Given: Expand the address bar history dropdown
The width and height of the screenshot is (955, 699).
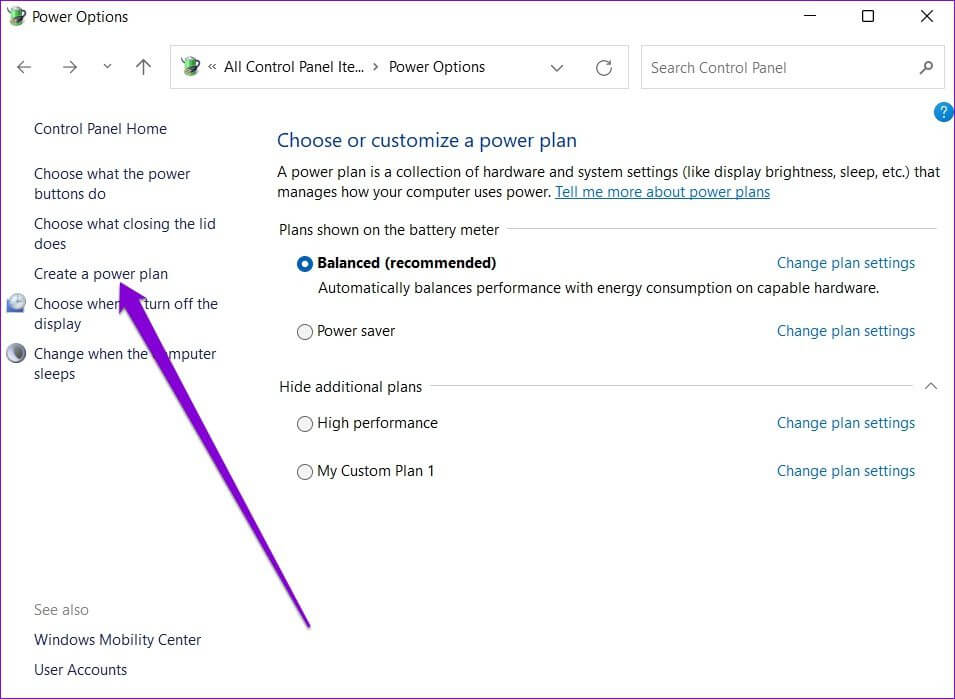Looking at the screenshot, I should click(x=557, y=67).
